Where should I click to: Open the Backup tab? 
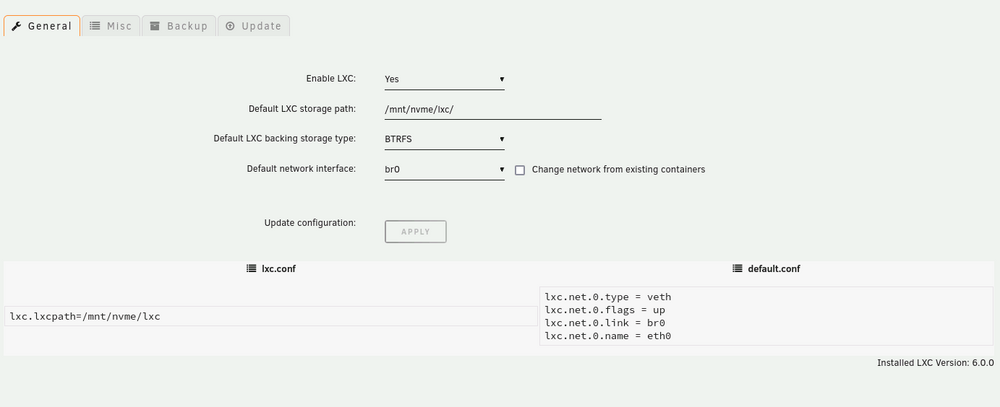[179, 26]
